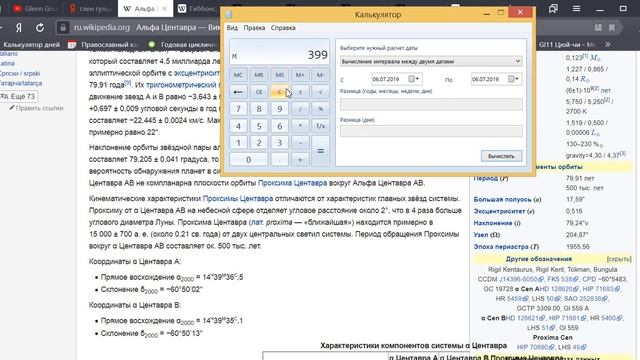Viewport: 640px width, 360px height.
Task: Click the plus key in Calculator
Action: [300, 160]
